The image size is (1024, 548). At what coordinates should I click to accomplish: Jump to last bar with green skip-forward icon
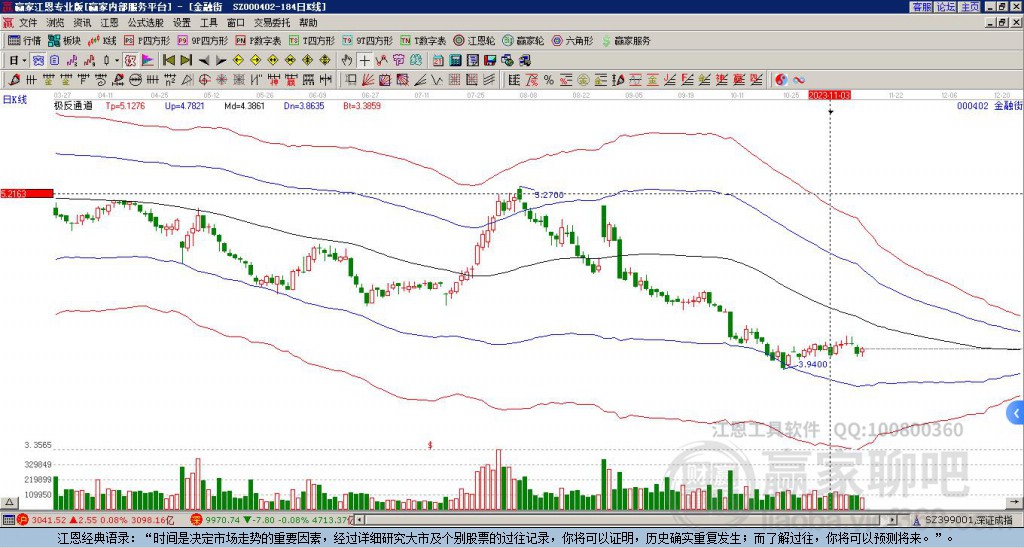click(186, 60)
